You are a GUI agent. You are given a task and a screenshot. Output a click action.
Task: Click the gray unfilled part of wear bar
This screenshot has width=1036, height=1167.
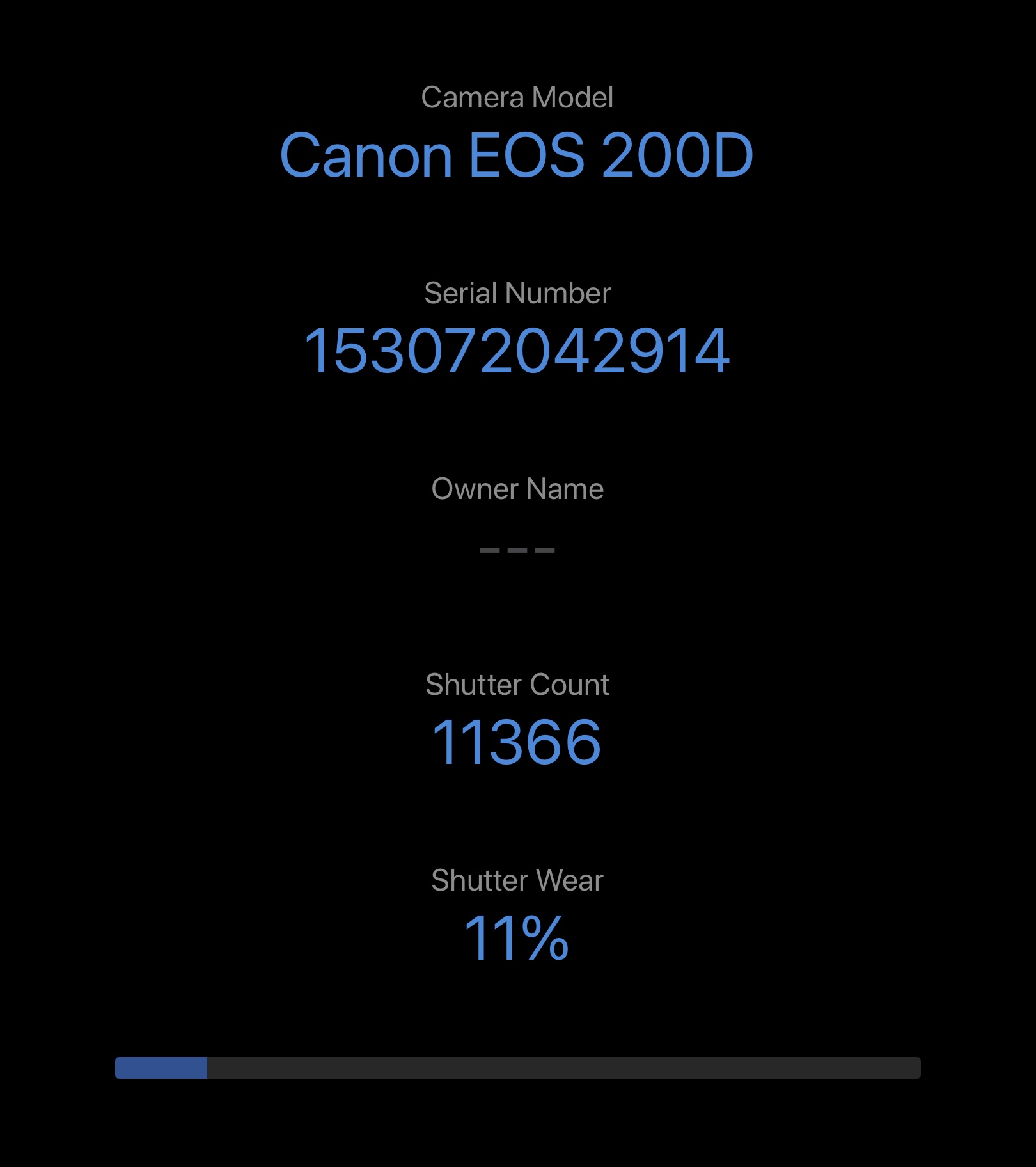pos(563,1068)
